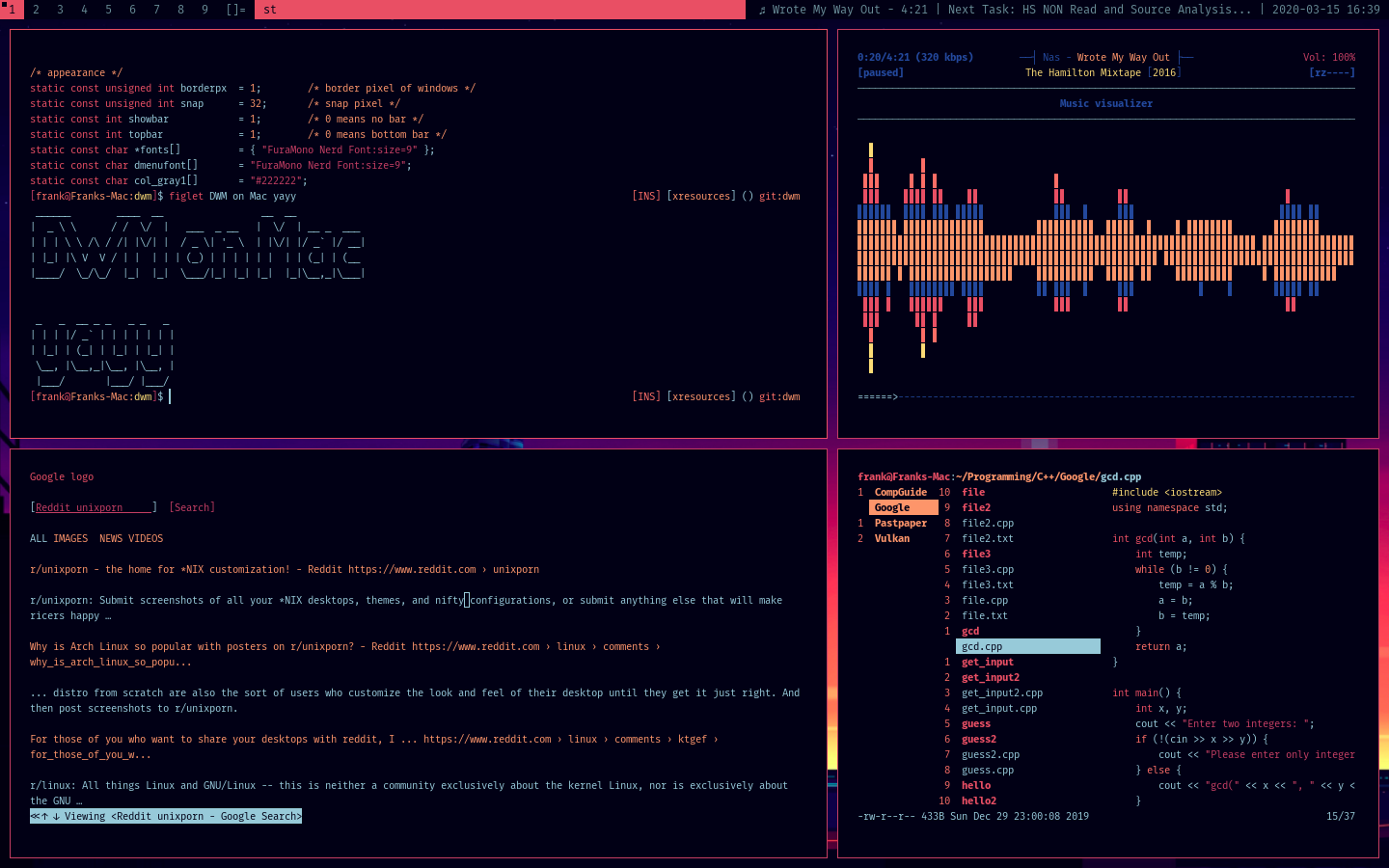This screenshot has width=1389, height=868.
Task: Click the [Search] button in w3m
Action: click(x=192, y=507)
